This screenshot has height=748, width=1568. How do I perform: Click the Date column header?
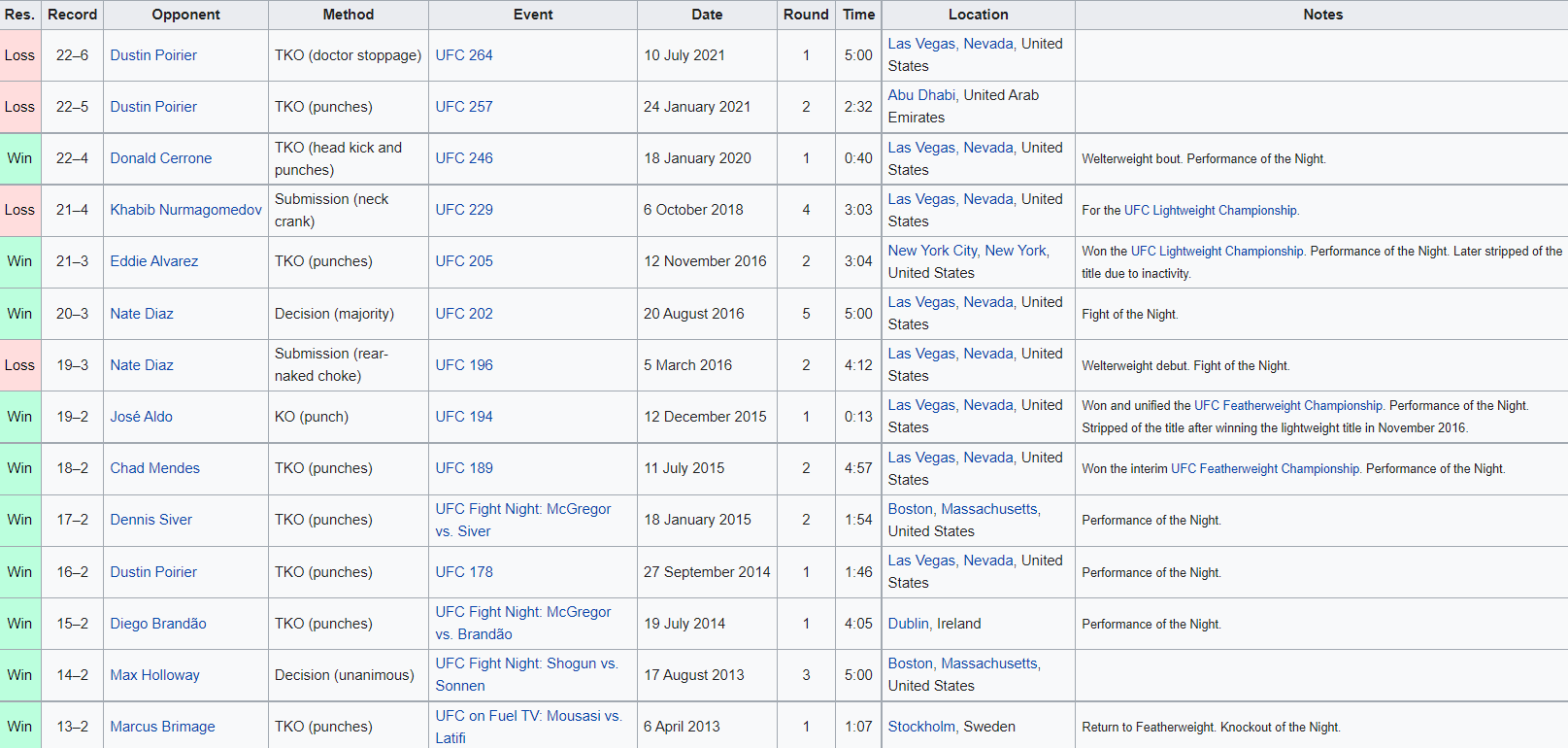click(x=706, y=15)
